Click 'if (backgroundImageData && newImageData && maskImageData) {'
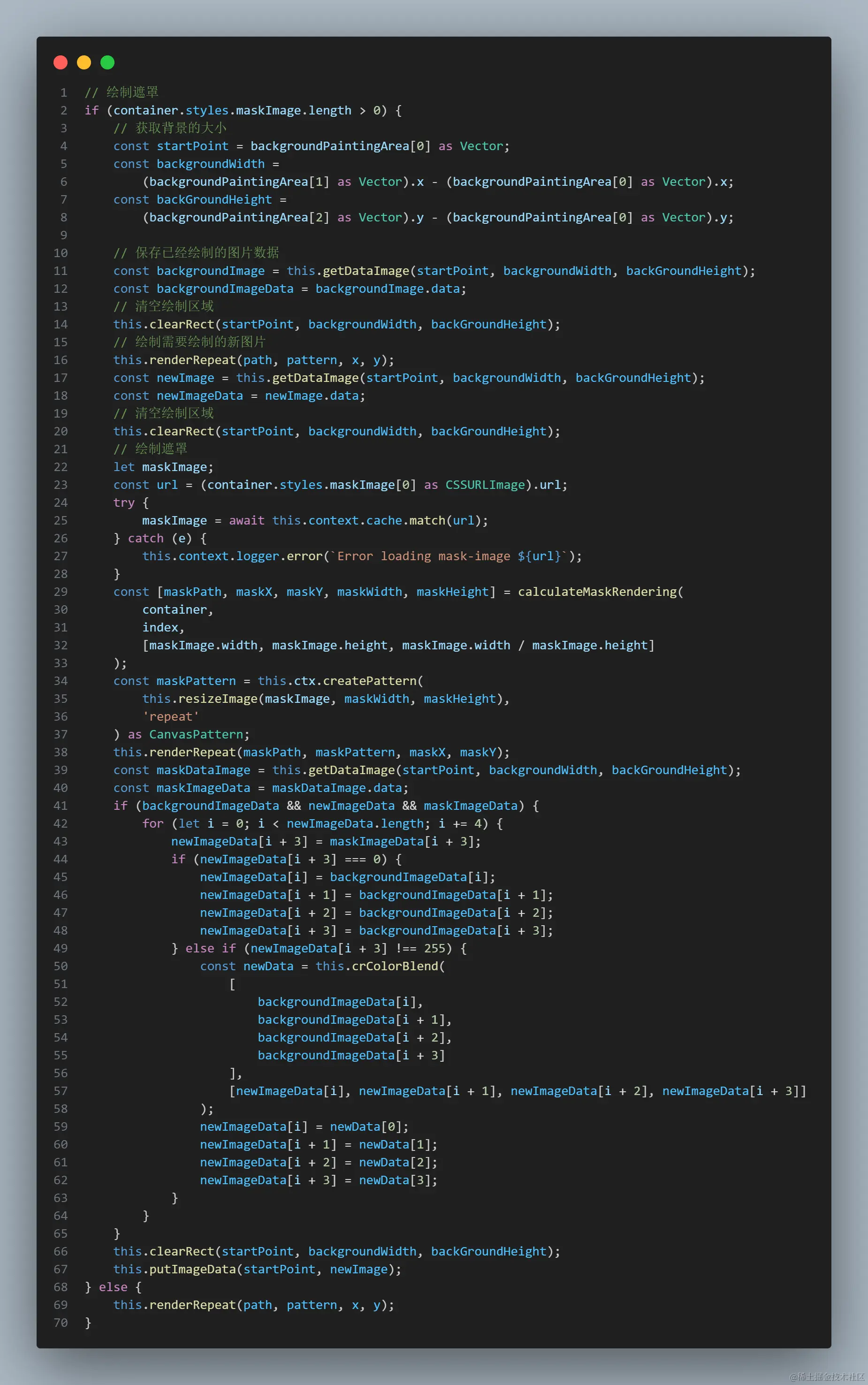Viewport: 868px width, 1385px height. click(326, 805)
